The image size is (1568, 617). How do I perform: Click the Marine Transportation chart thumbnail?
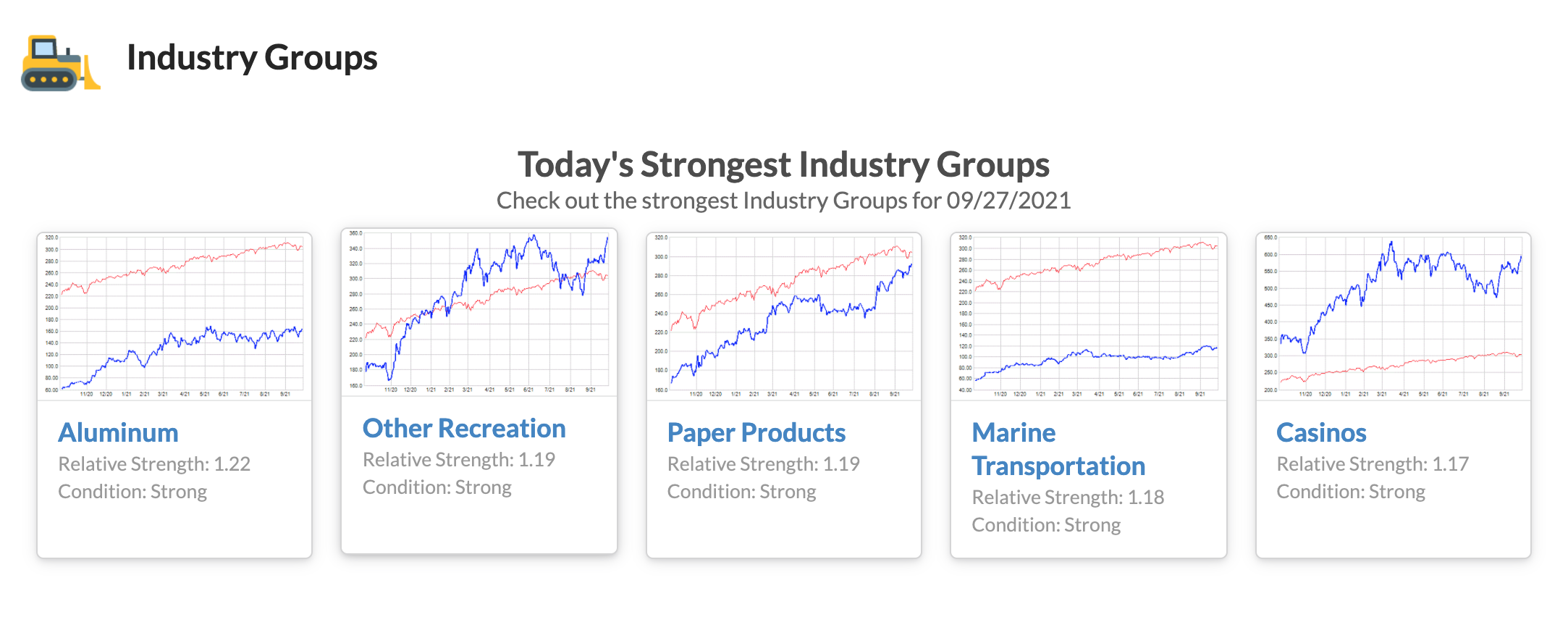1088,316
